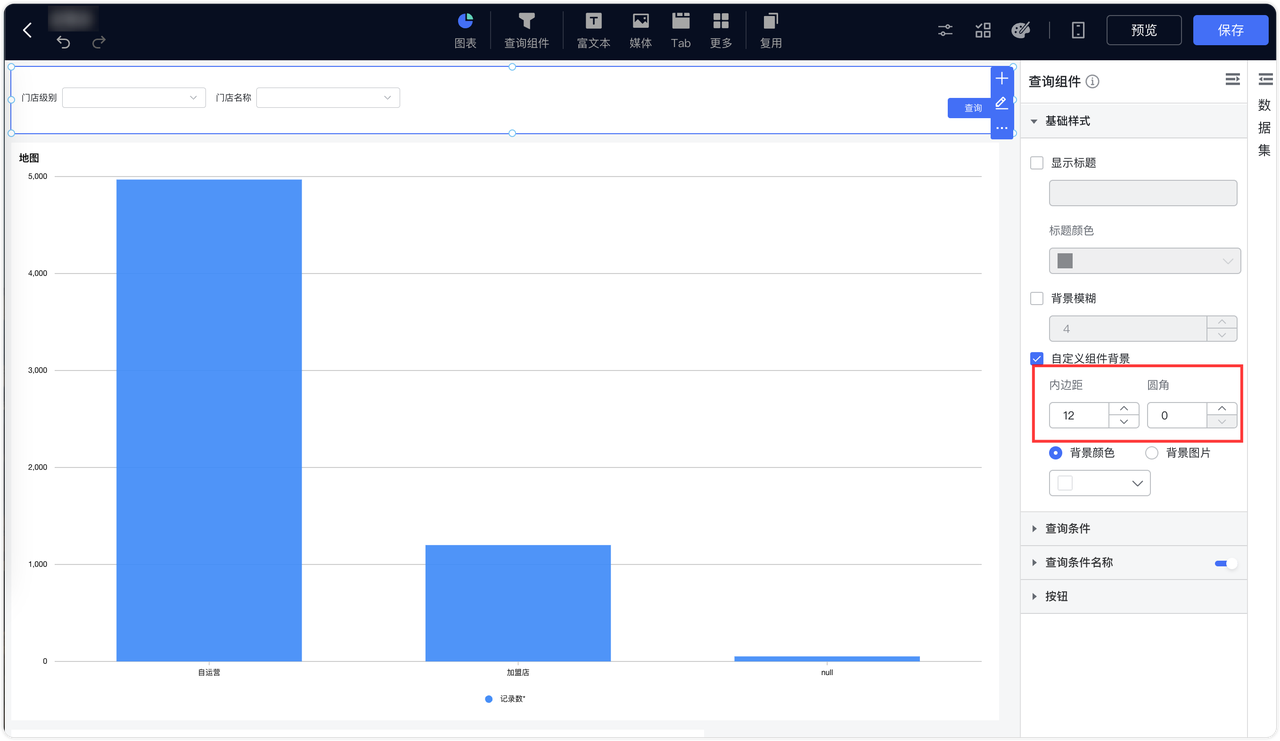
Task: Insert a Tab container component
Action: (x=680, y=30)
